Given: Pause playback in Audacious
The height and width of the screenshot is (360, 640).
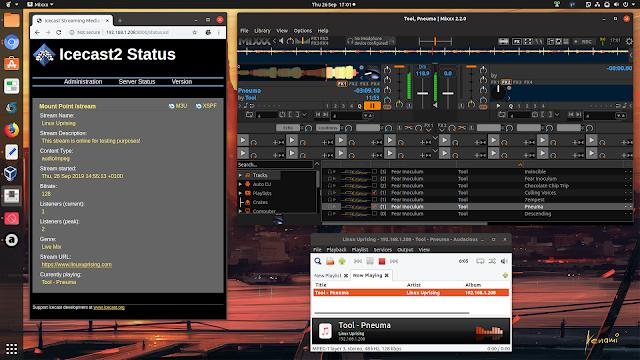Looking at the screenshot, I should point(370,261).
